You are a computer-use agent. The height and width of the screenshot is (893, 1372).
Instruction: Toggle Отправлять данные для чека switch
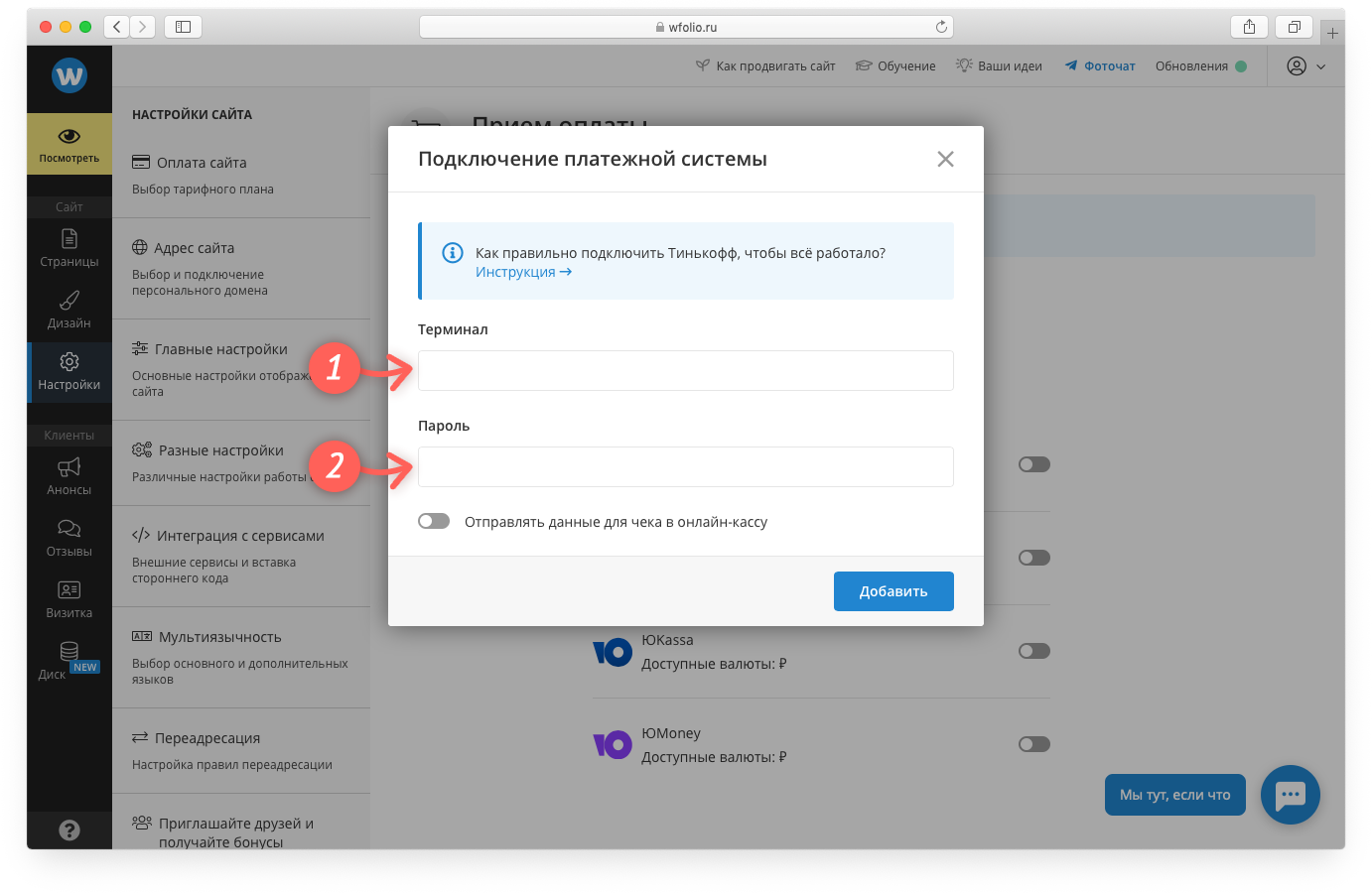[434, 521]
